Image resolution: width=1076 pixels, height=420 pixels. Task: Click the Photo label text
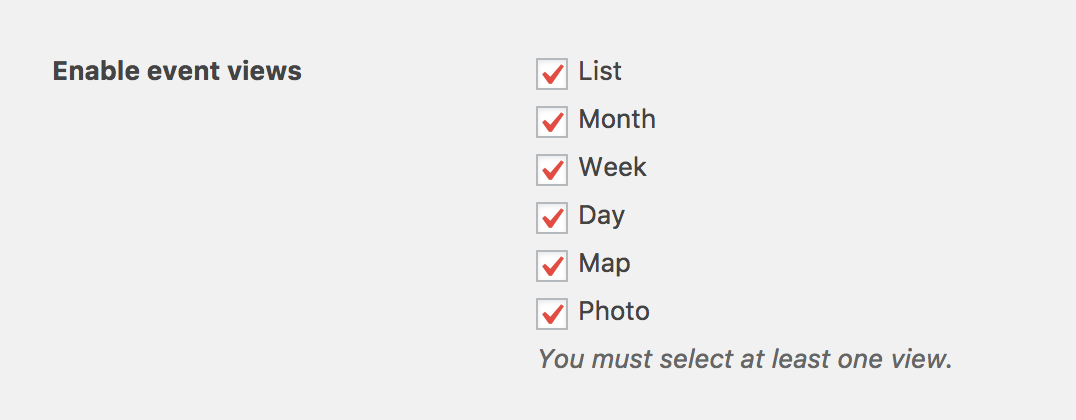coord(614,312)
